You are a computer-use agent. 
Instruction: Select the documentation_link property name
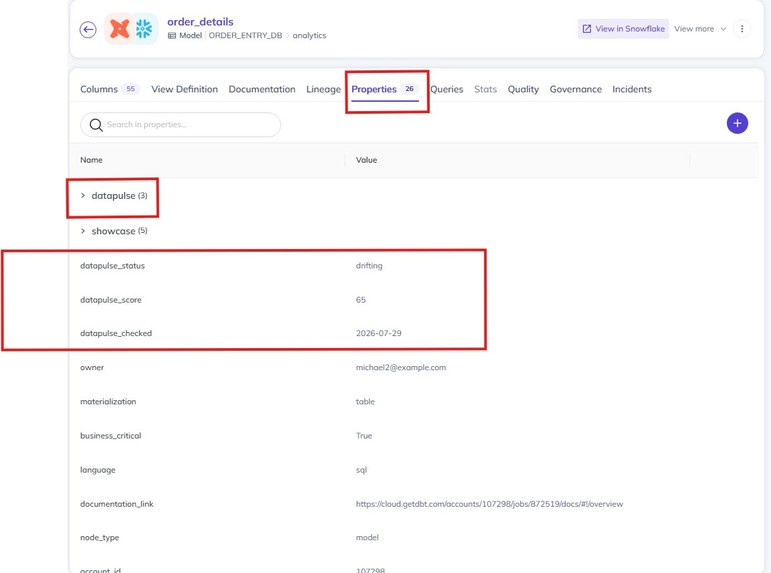(117, 504)
